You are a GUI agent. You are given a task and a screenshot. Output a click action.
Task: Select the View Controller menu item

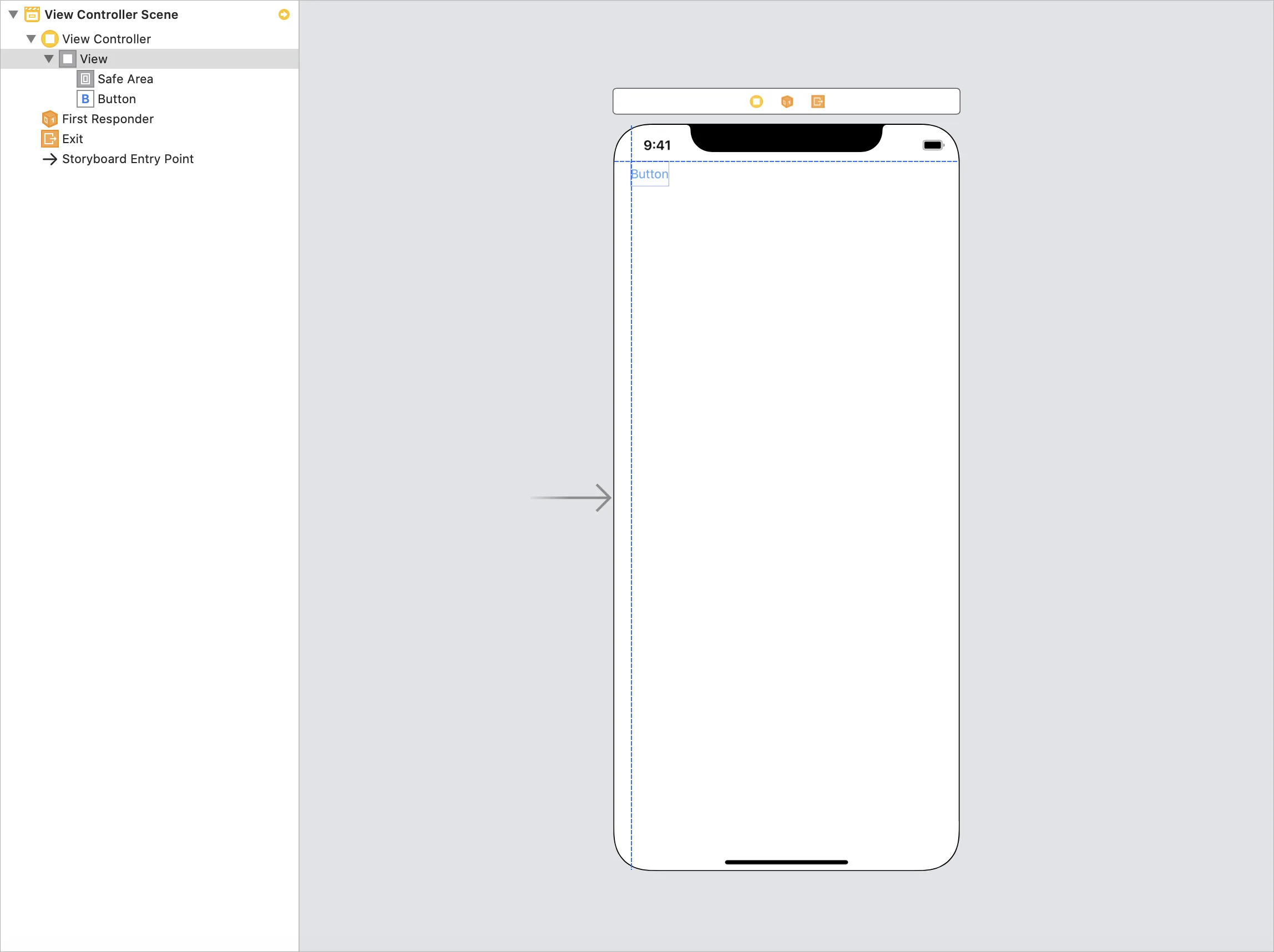[106, 38]
